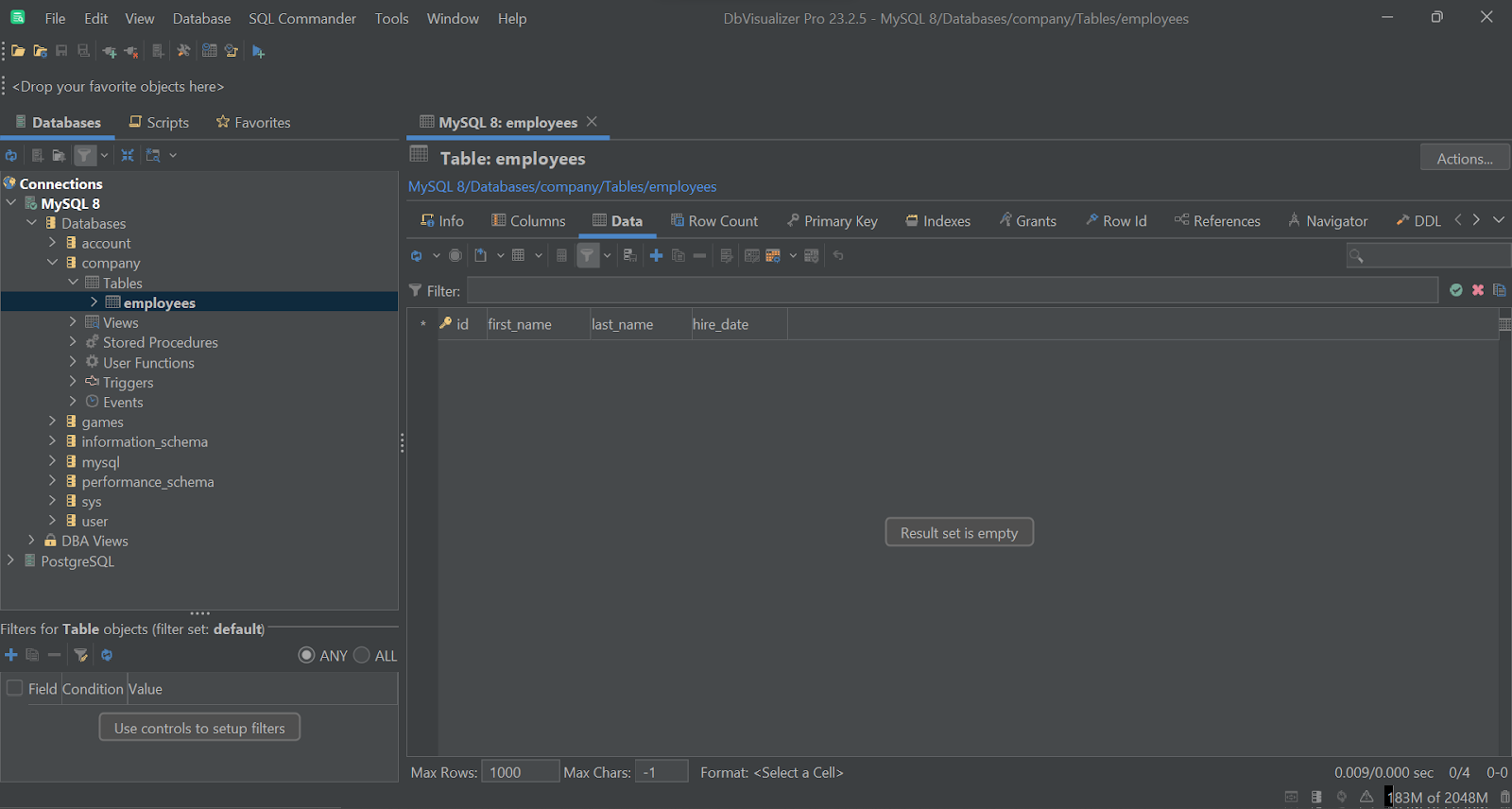Click the Edit filter sets funnel-pencil icon

[81, 655]
